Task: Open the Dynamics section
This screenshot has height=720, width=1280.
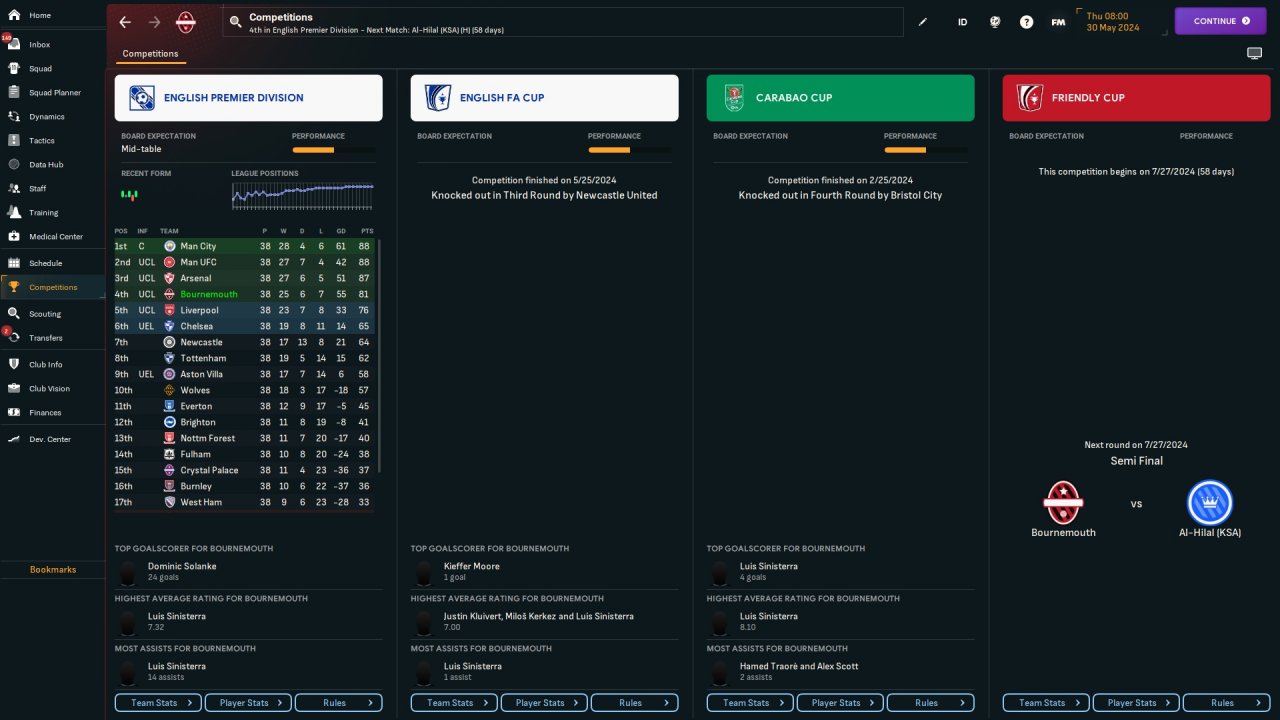Action: point(47,117)
